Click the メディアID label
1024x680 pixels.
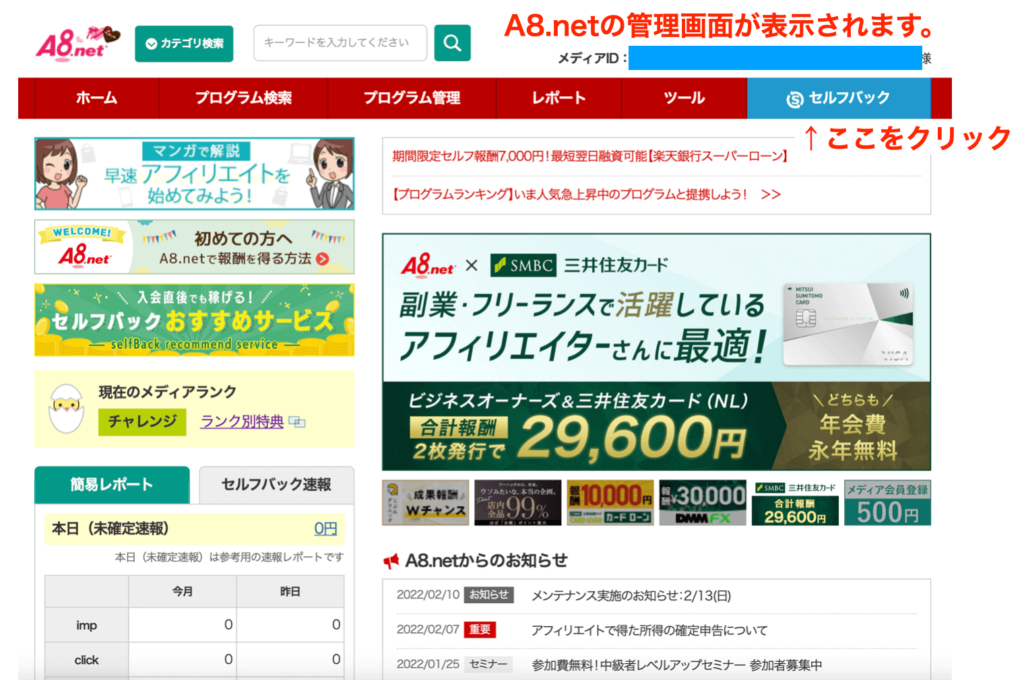pos(592,58)
